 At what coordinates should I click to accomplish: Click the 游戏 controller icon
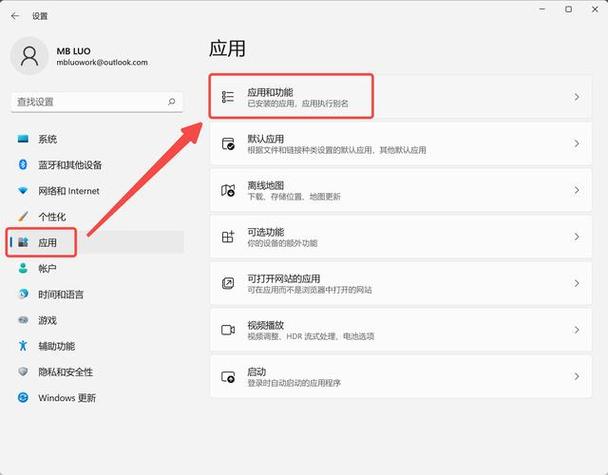23,320
